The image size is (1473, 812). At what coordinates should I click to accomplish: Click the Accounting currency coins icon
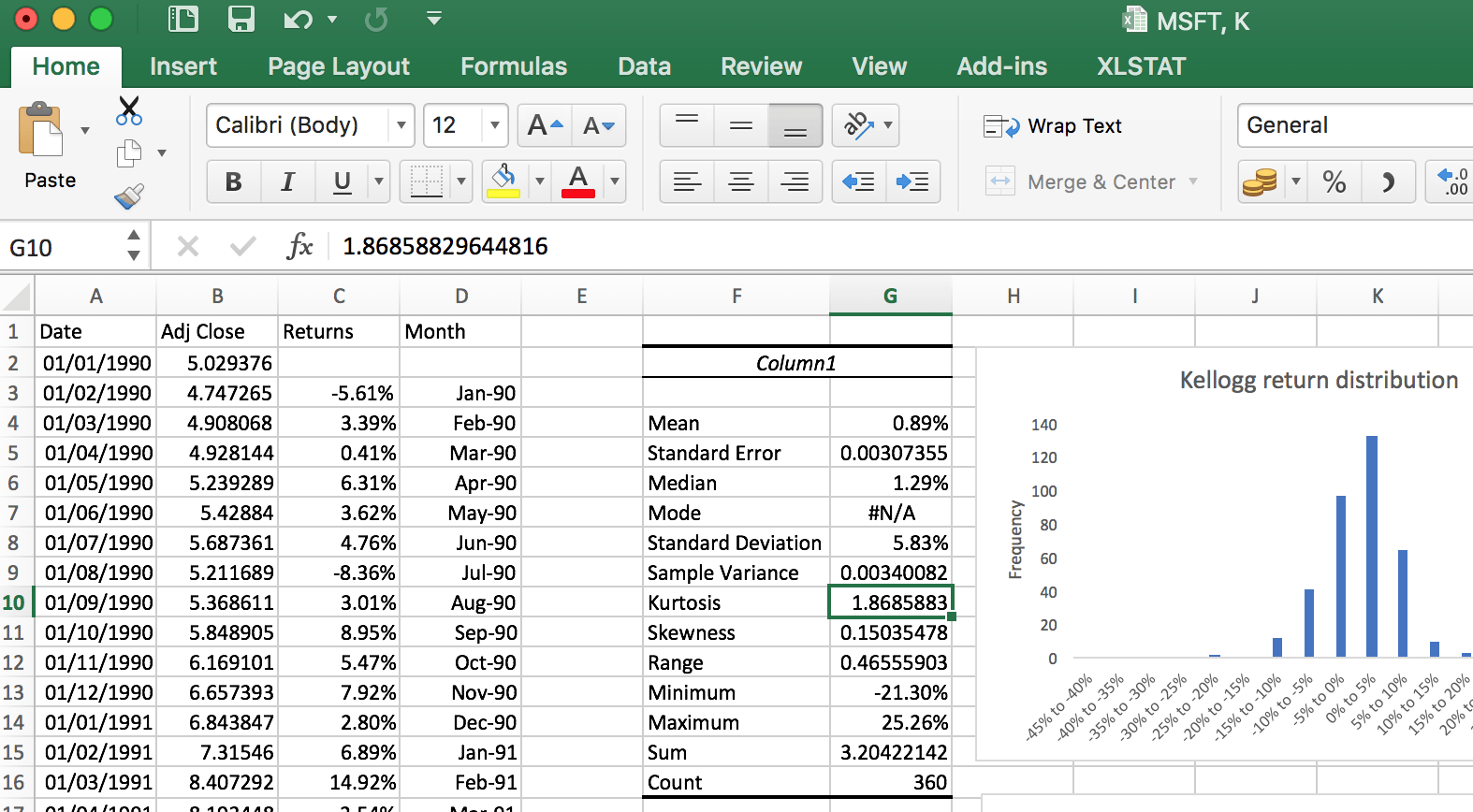(1260, 181)
